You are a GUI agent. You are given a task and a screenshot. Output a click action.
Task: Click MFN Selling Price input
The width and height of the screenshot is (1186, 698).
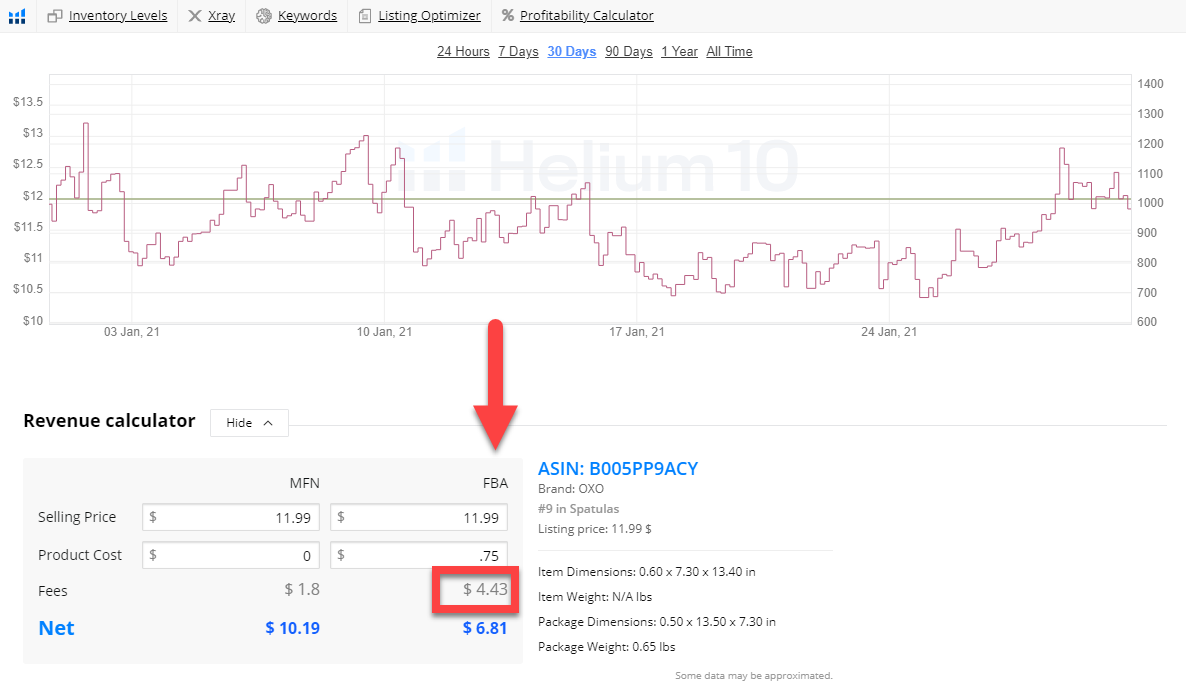231,517
